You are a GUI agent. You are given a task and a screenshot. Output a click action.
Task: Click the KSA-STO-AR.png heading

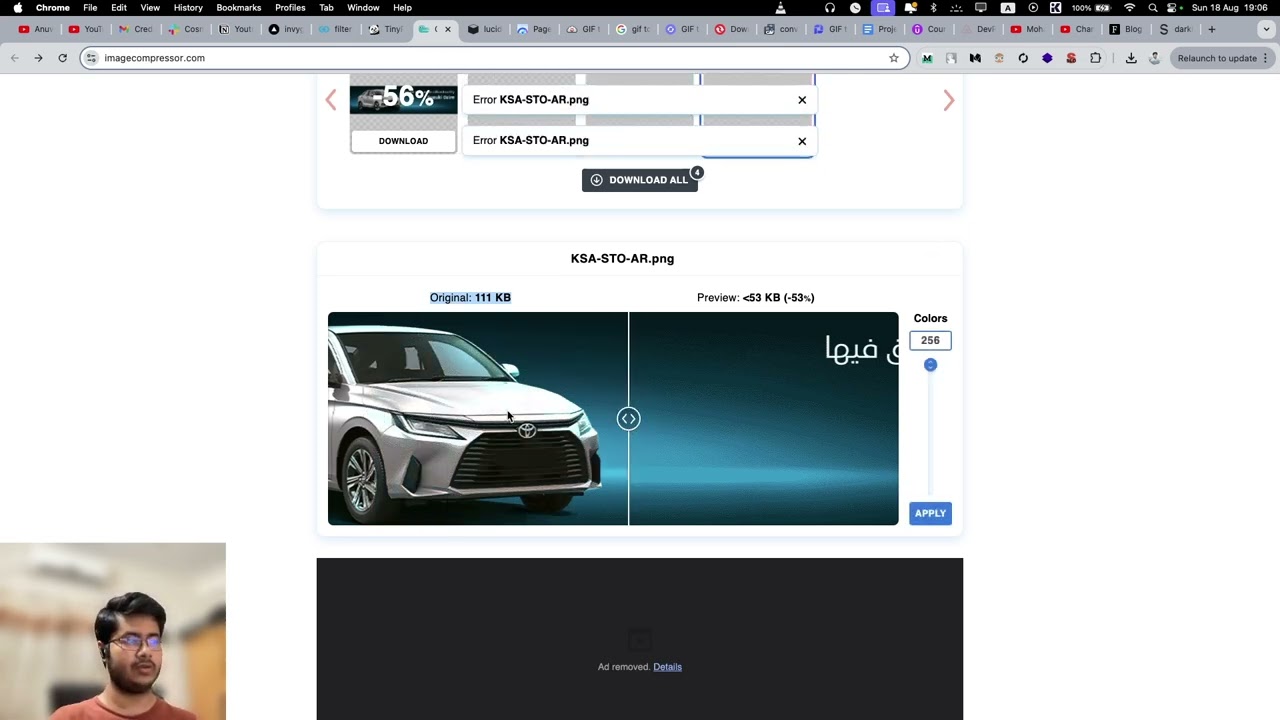point(622,259)
